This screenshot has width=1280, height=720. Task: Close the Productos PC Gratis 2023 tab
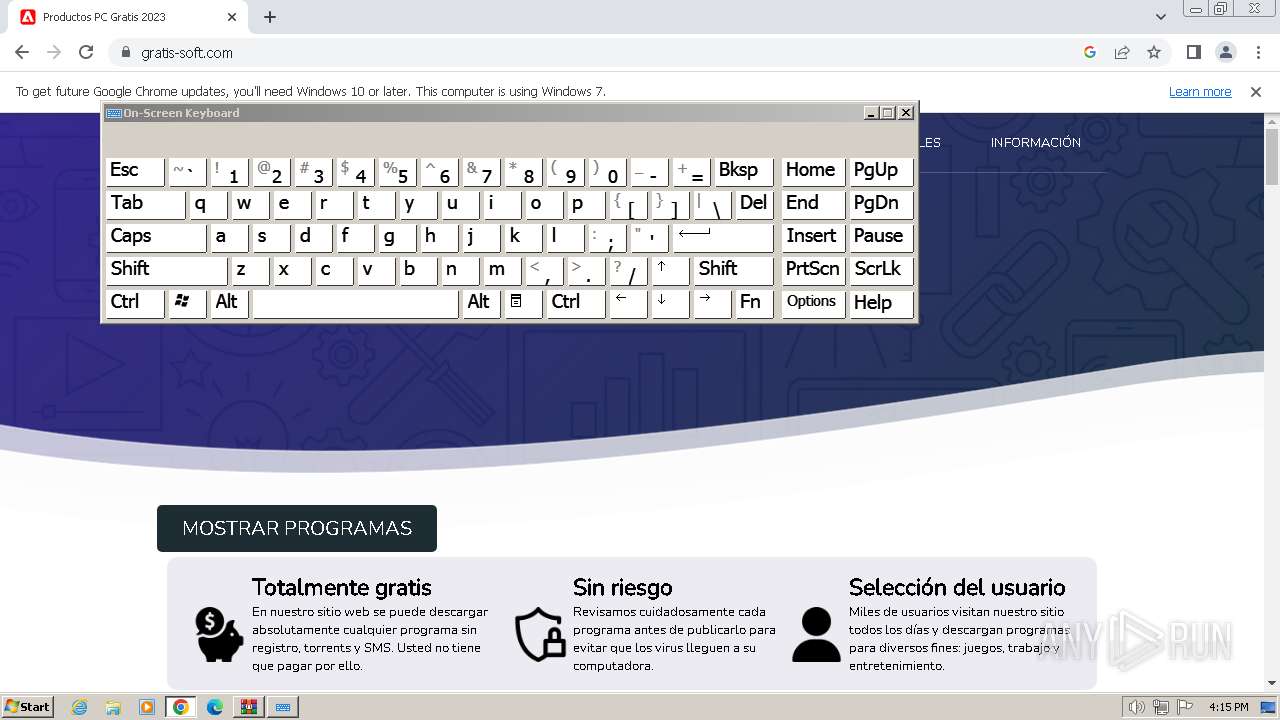click(232, 17)
